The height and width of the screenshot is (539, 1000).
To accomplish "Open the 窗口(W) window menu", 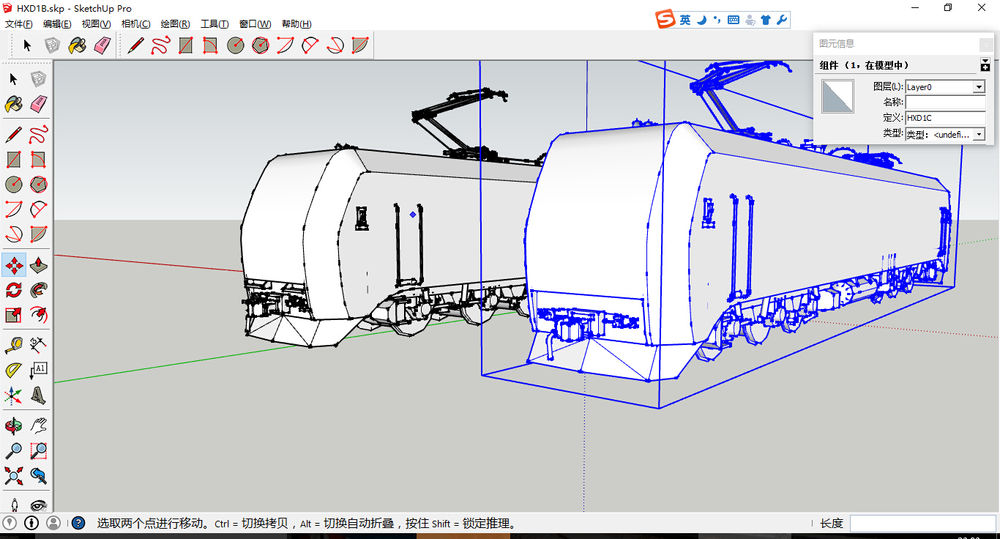I will (x=254, y=24).
